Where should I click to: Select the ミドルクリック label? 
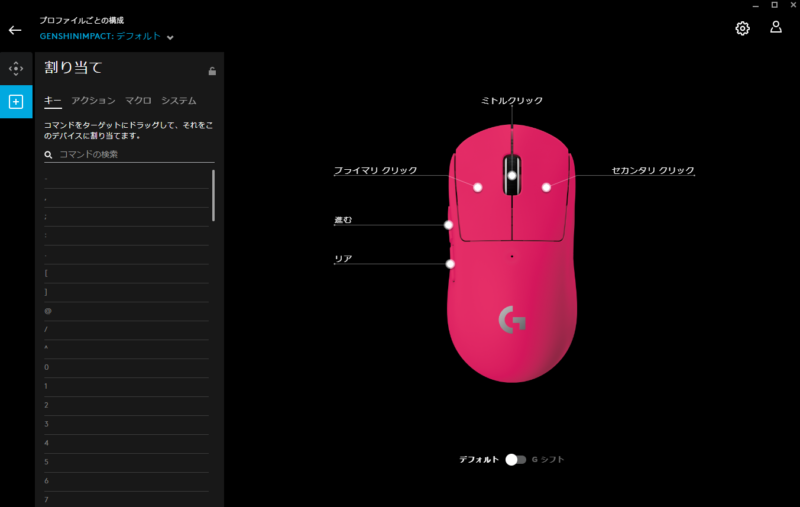point(512,100)
